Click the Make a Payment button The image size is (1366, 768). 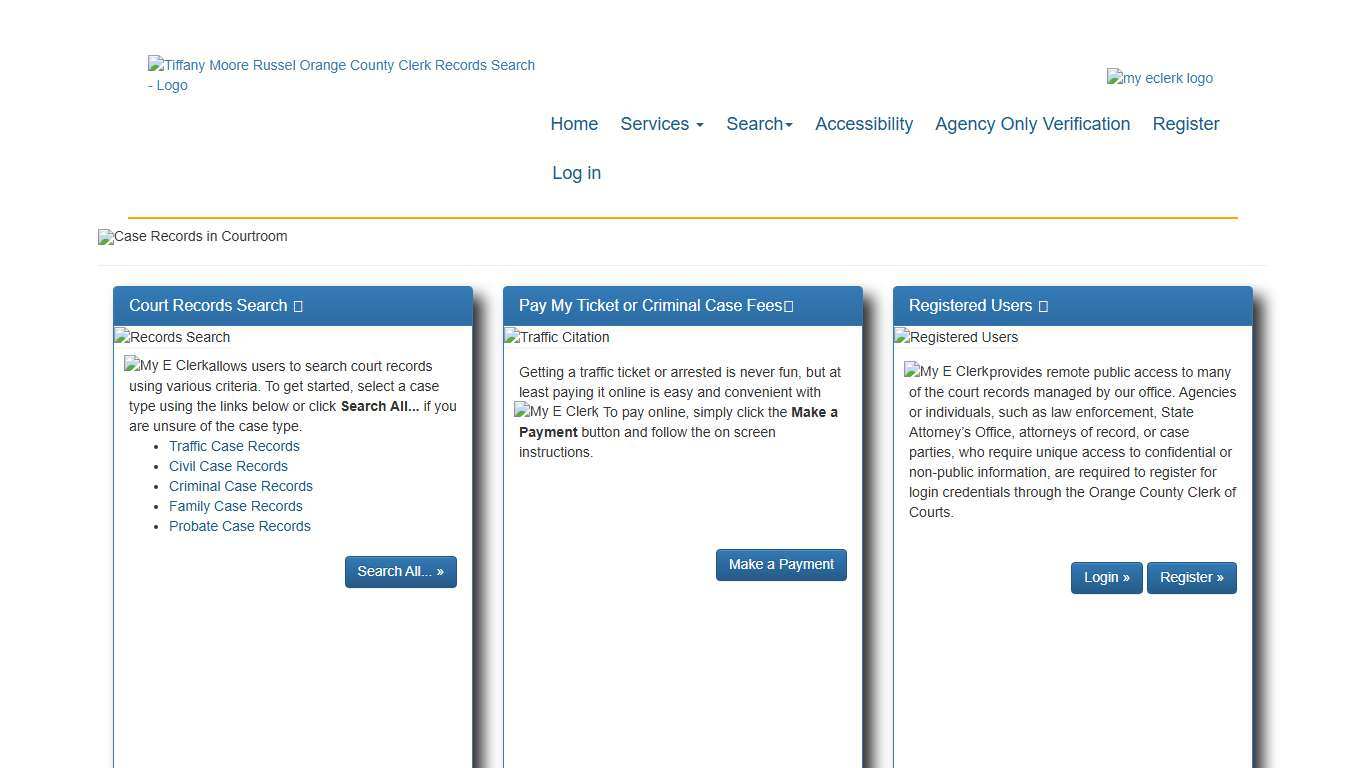781,564
